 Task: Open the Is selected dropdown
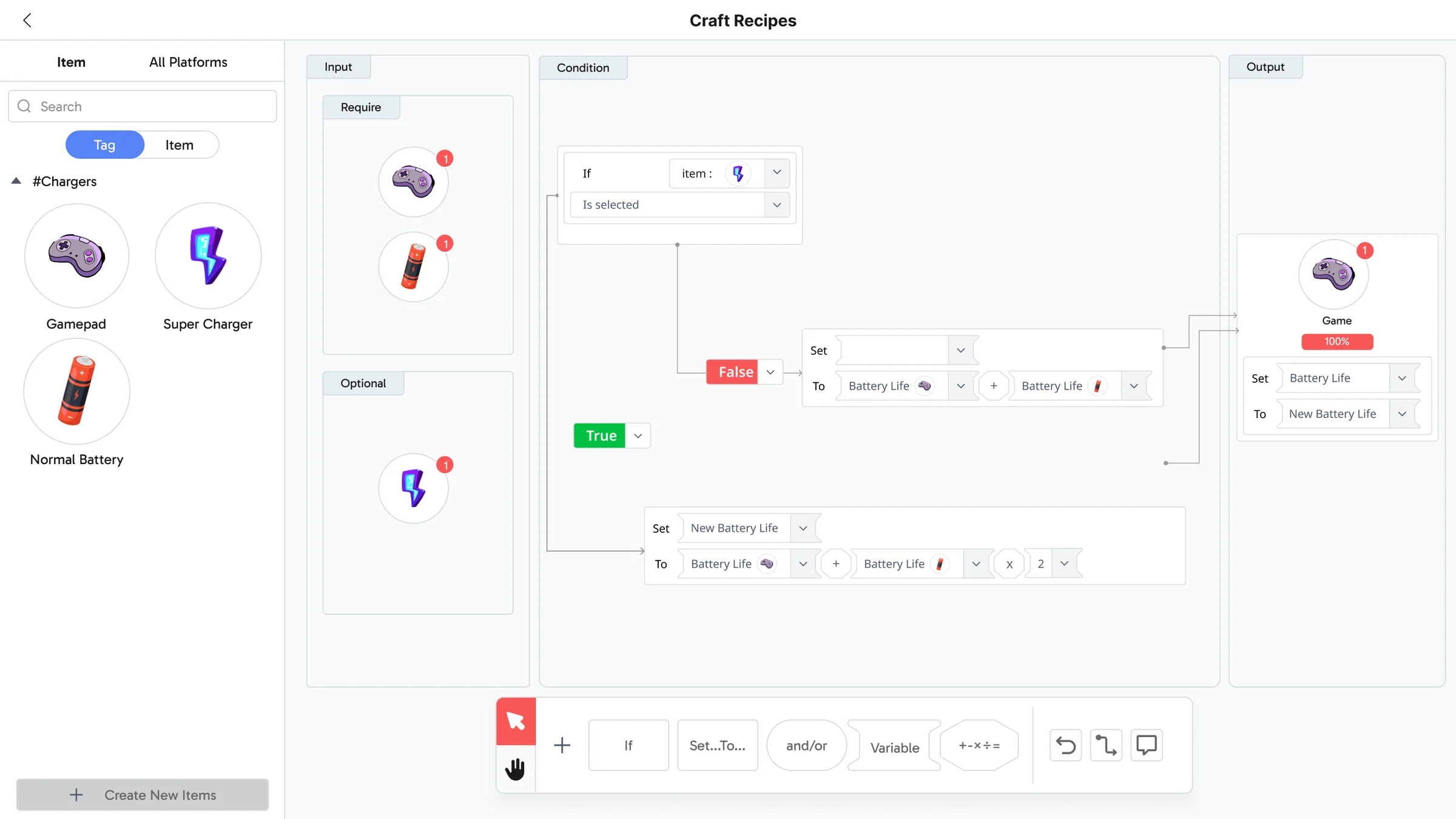click(x=777, y=205)
